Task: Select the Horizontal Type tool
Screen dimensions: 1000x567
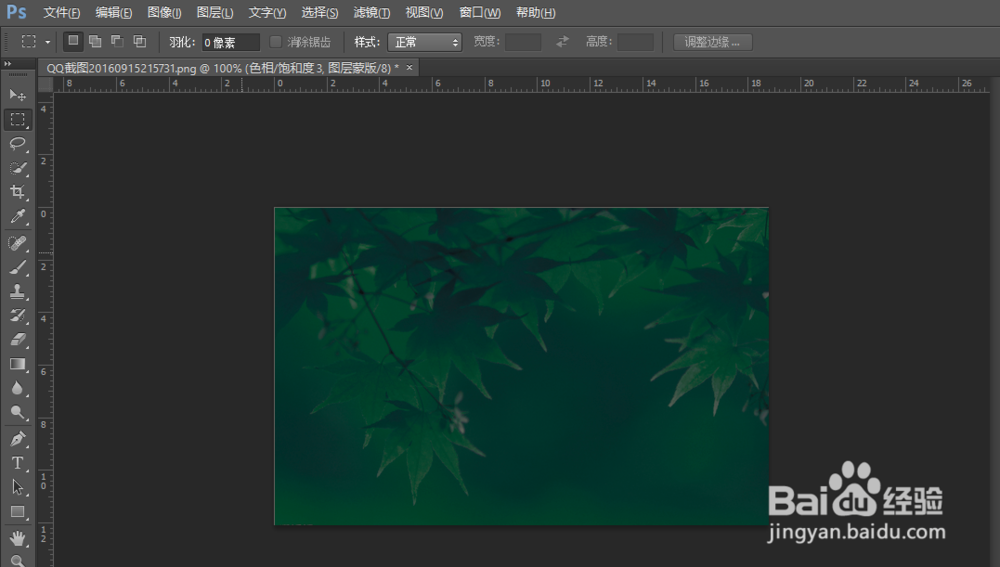Action: tap(17, 463)
